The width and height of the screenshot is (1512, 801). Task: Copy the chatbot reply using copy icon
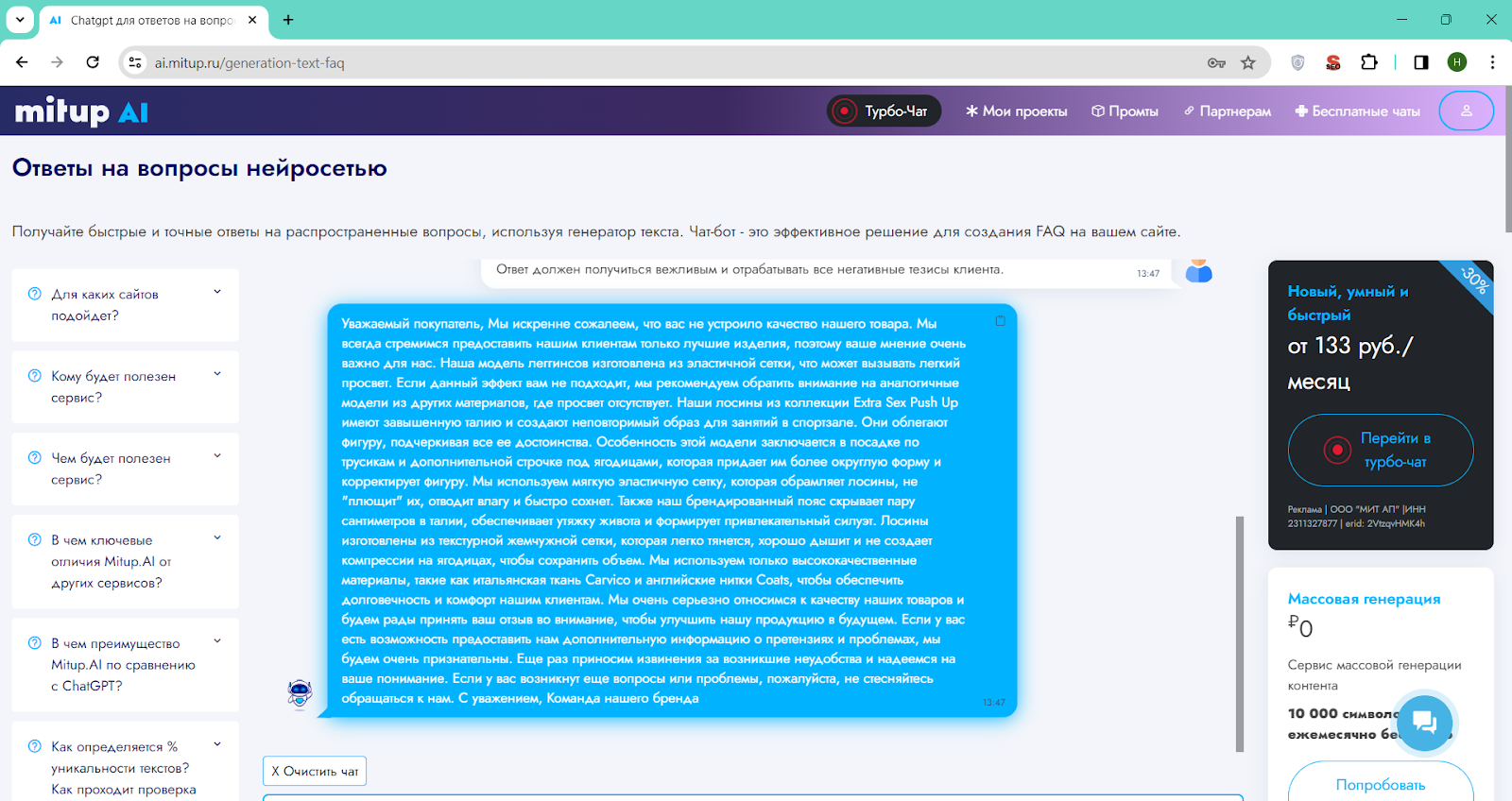pos(1000,321)
